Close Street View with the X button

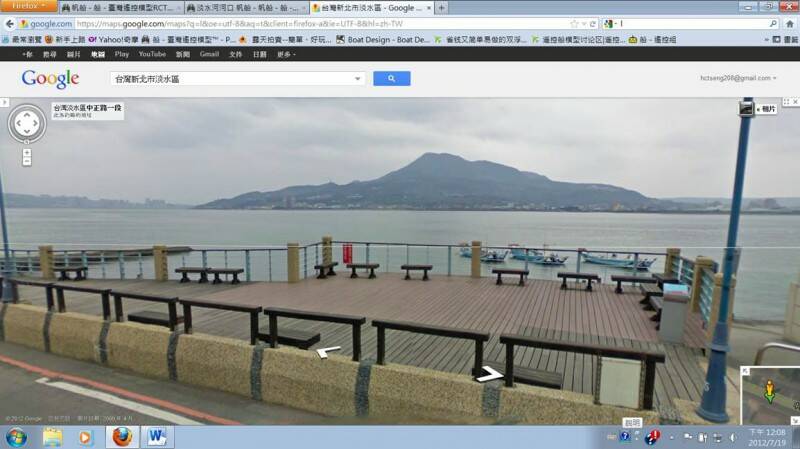click(x=795, y=102)
